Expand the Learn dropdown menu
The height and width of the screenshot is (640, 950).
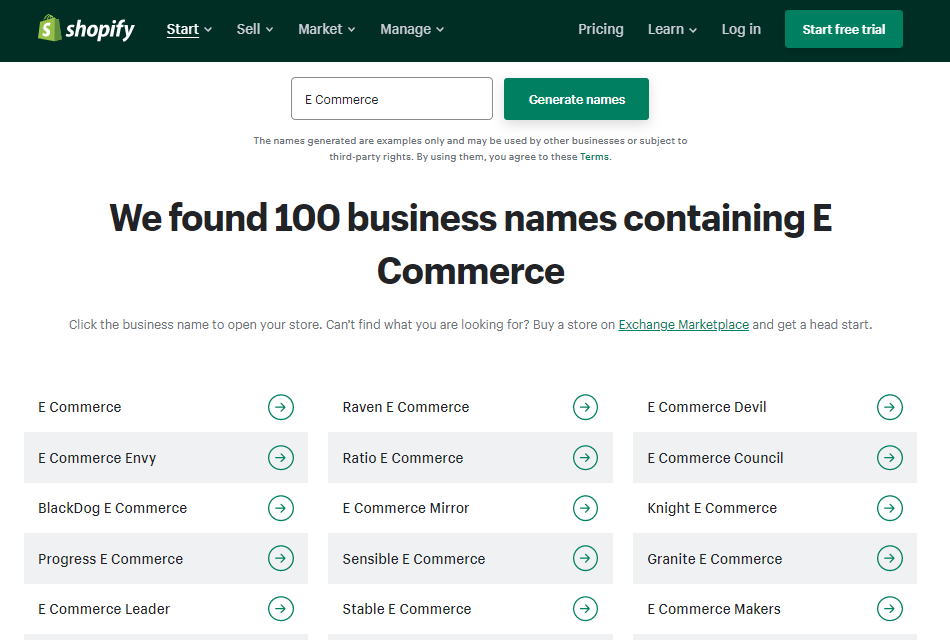pyautogui.click(x=672, y=29)
